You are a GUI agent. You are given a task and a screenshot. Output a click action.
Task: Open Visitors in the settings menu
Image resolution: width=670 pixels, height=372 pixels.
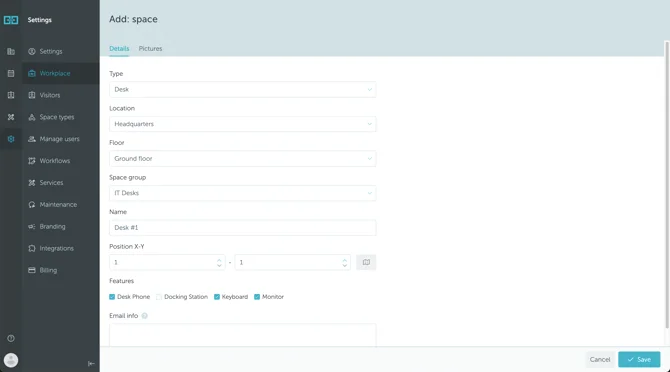tap(61, 95)
